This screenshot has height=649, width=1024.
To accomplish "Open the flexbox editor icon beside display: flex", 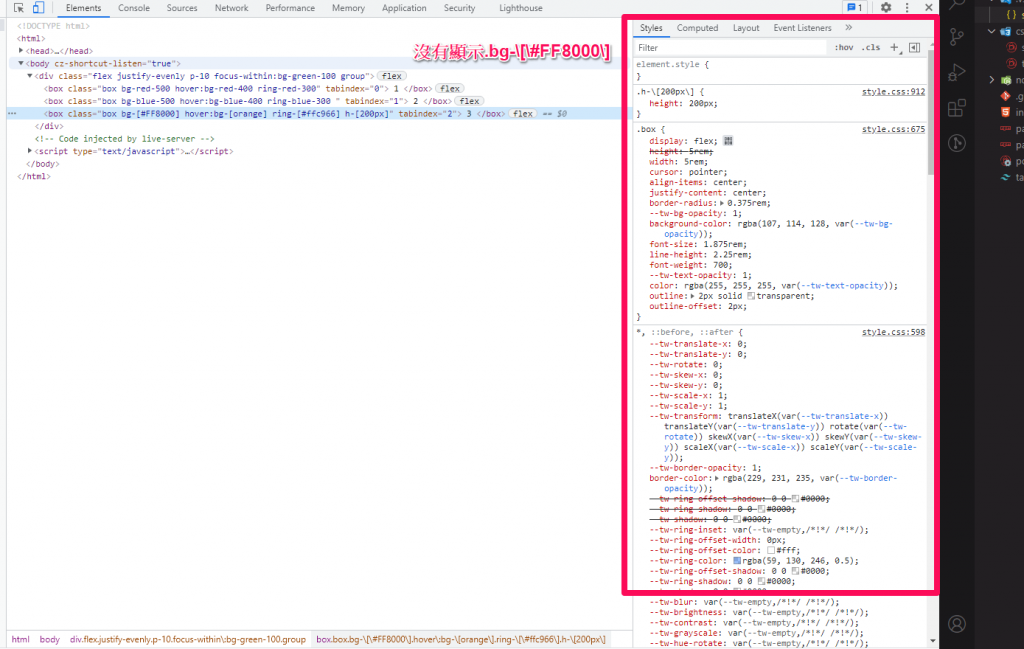I will coord(728,141).
